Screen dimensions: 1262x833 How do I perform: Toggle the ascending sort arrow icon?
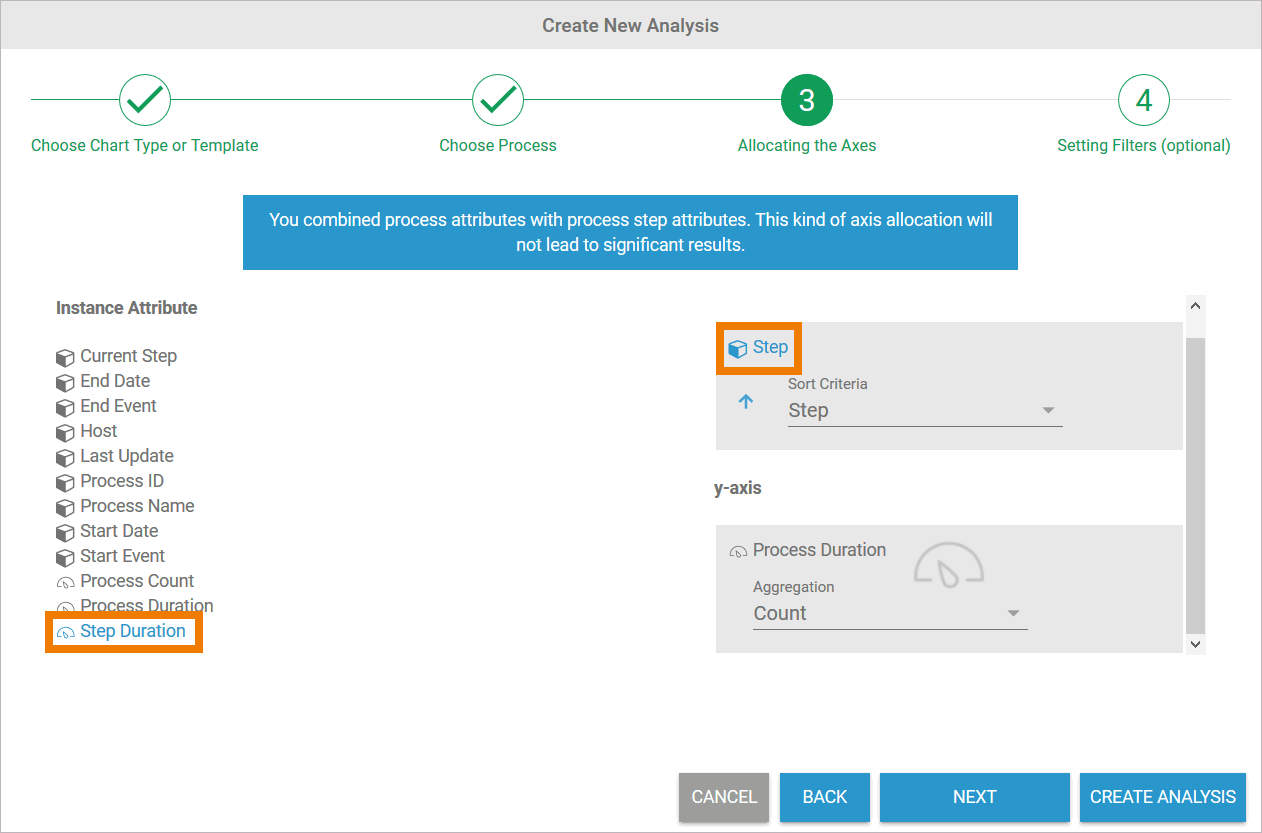coord(745,402)
